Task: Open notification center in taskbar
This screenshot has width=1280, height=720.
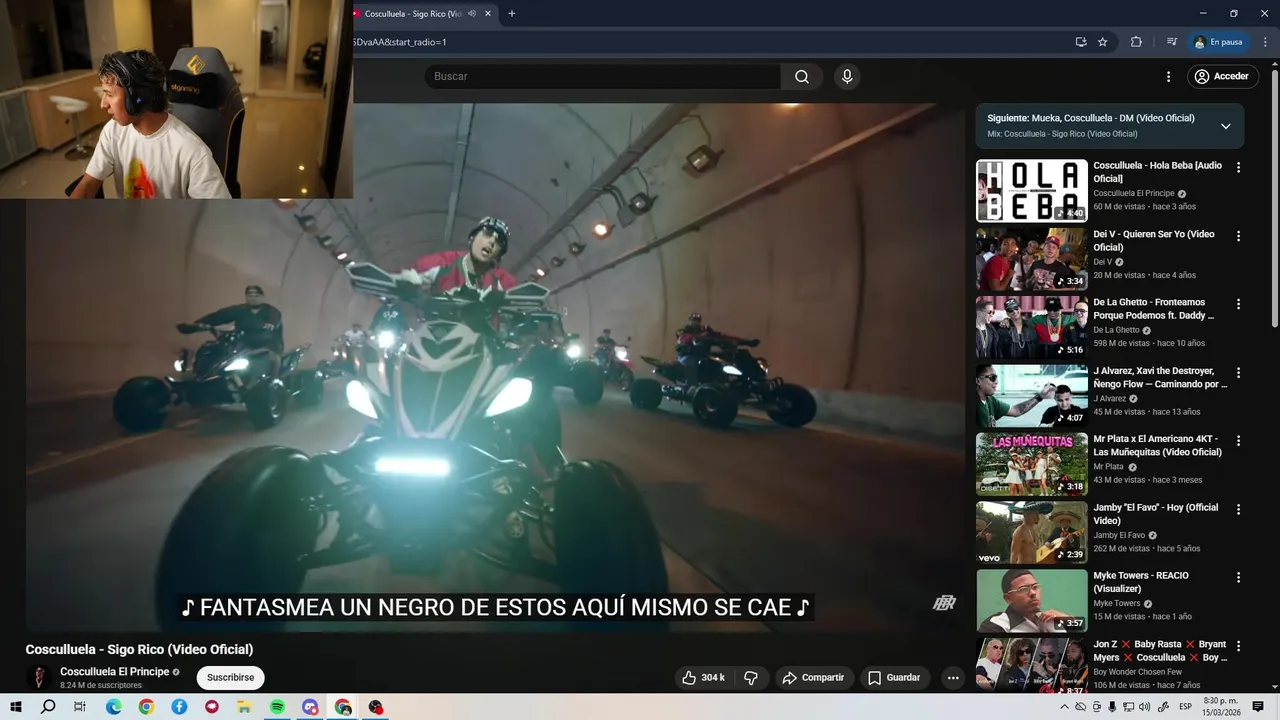Action: pyautogui.click(x=1258, y=707)
